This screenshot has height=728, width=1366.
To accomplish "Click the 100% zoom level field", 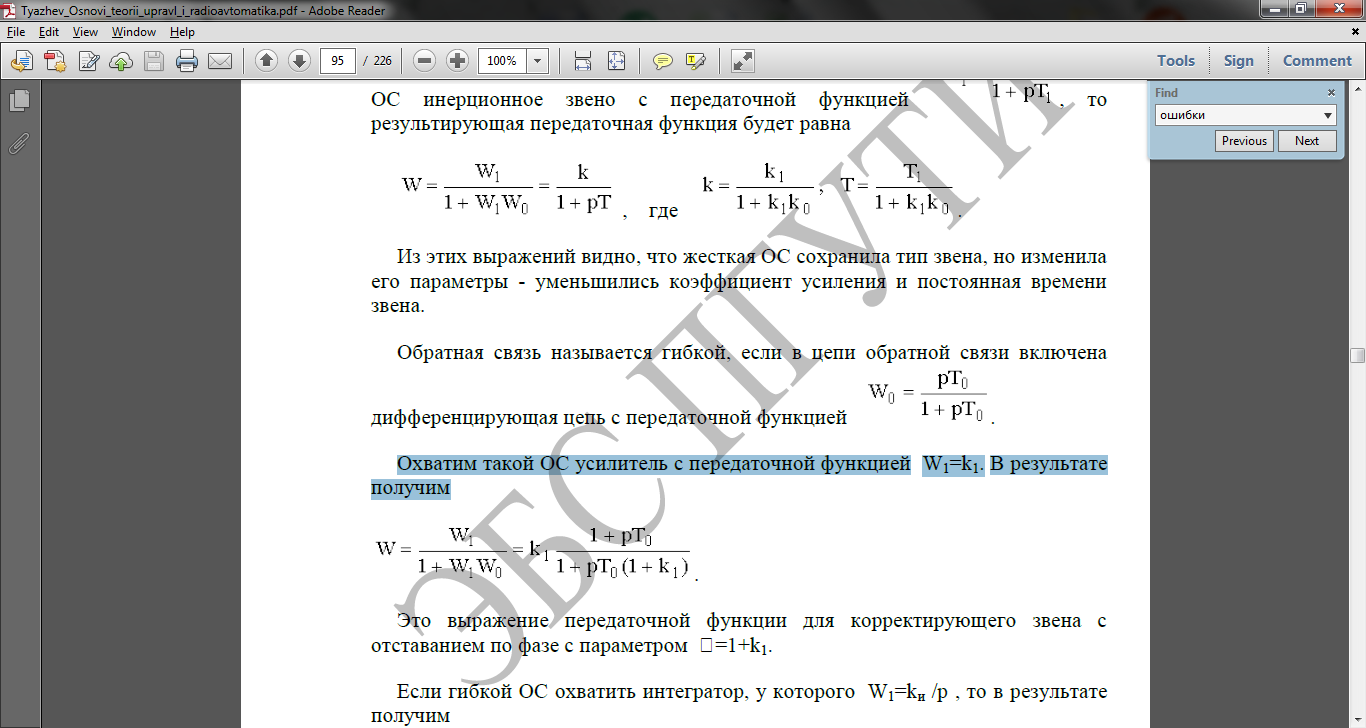I will (502, 61).
